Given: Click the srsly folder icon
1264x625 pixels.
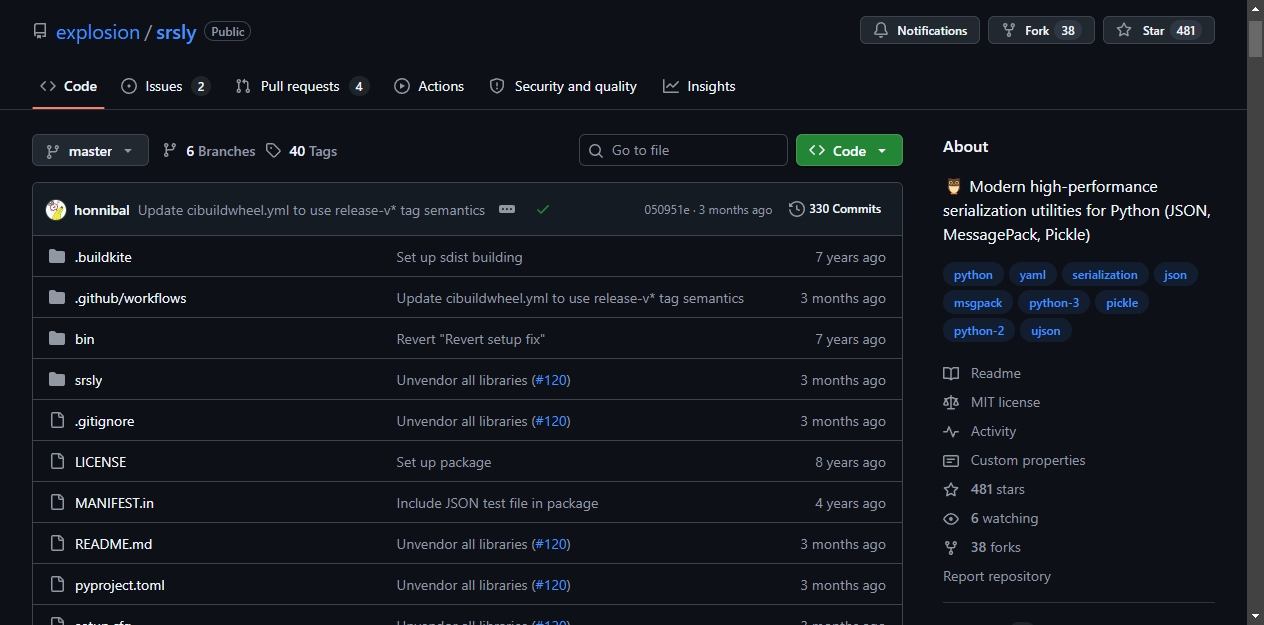Looking at the screenshot, I should pyautogui.click(x=57, y=380).
